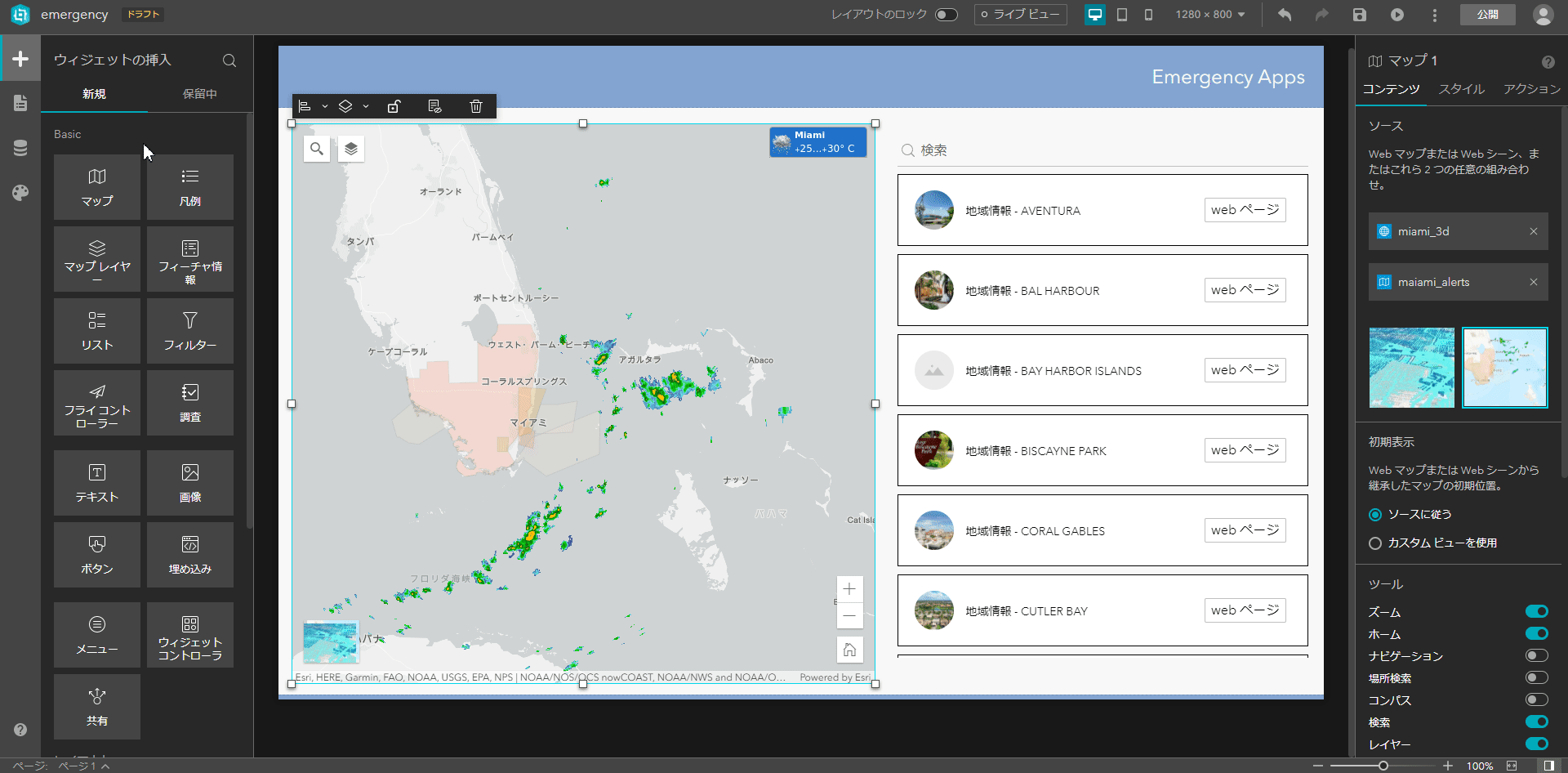This screenshot has height=773, width=1568.
Task: Expand the ページ1 page selector
Action: pyautogui.click(x=83, y=766)
